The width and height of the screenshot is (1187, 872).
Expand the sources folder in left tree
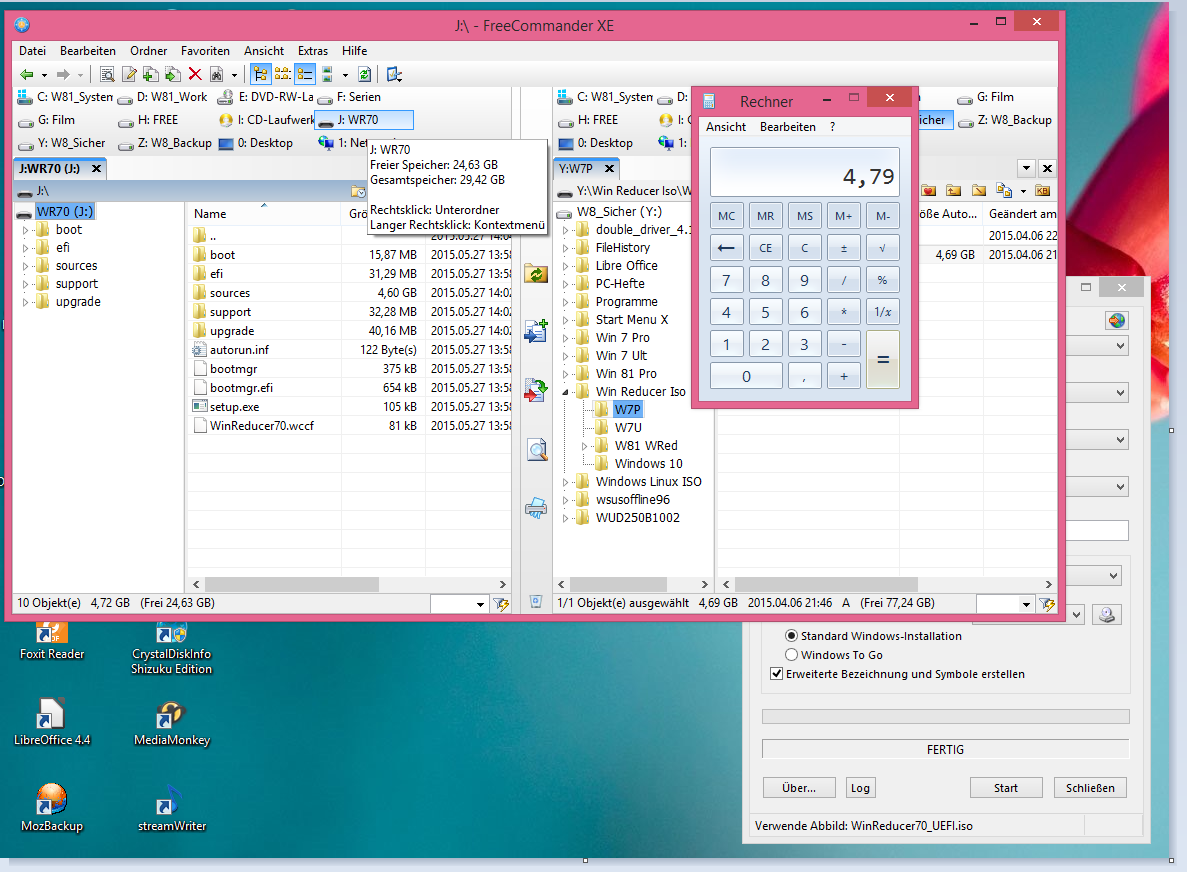click(x=25, y=266)
